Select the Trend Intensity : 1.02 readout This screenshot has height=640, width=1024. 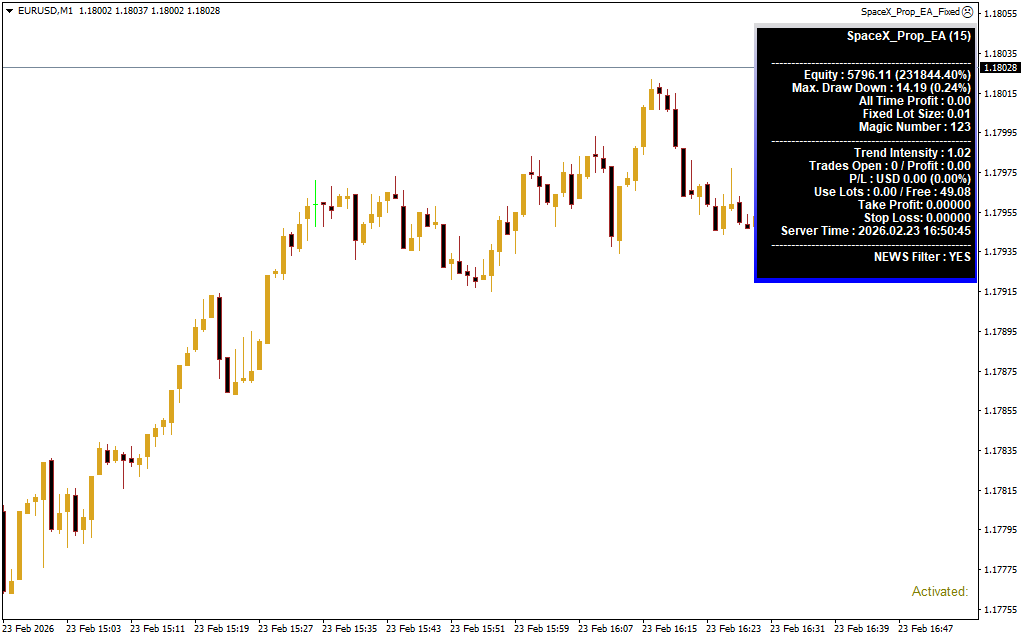pyautogui.click(x=912, y=153)
